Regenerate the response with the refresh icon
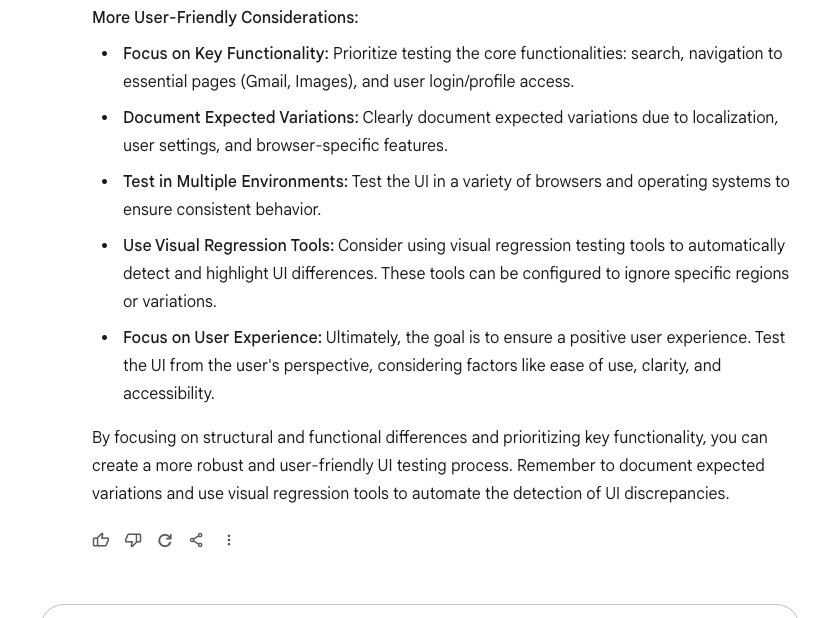 [165, 540]
